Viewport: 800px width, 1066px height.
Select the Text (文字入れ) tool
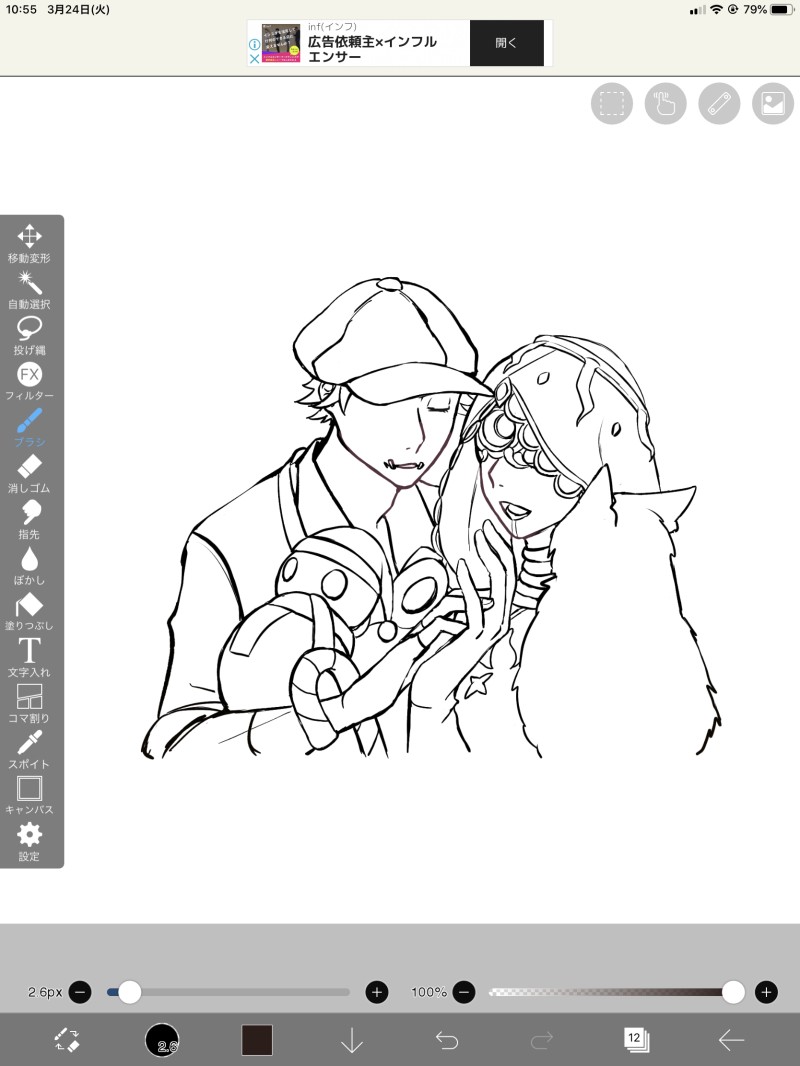[29, 657]
